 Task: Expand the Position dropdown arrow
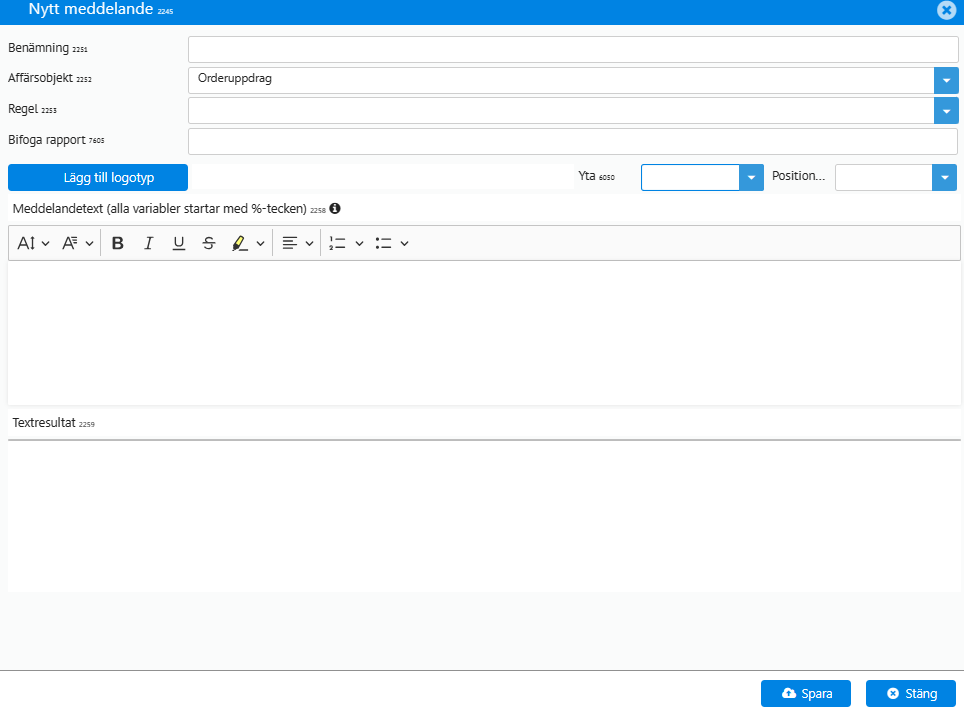tap(944, 178)
